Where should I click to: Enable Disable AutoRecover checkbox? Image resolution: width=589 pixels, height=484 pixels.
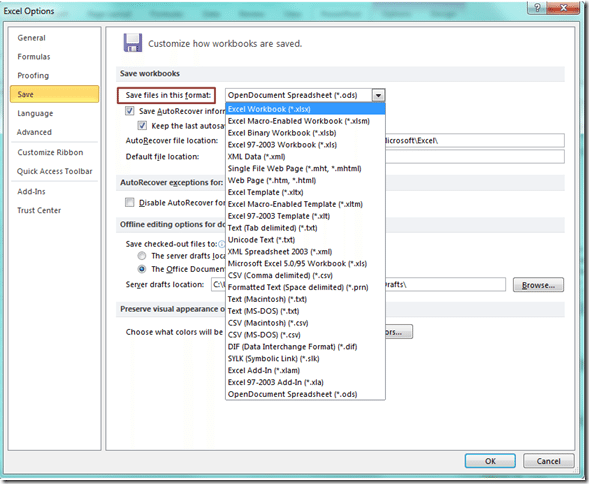[x=130, y=203]
